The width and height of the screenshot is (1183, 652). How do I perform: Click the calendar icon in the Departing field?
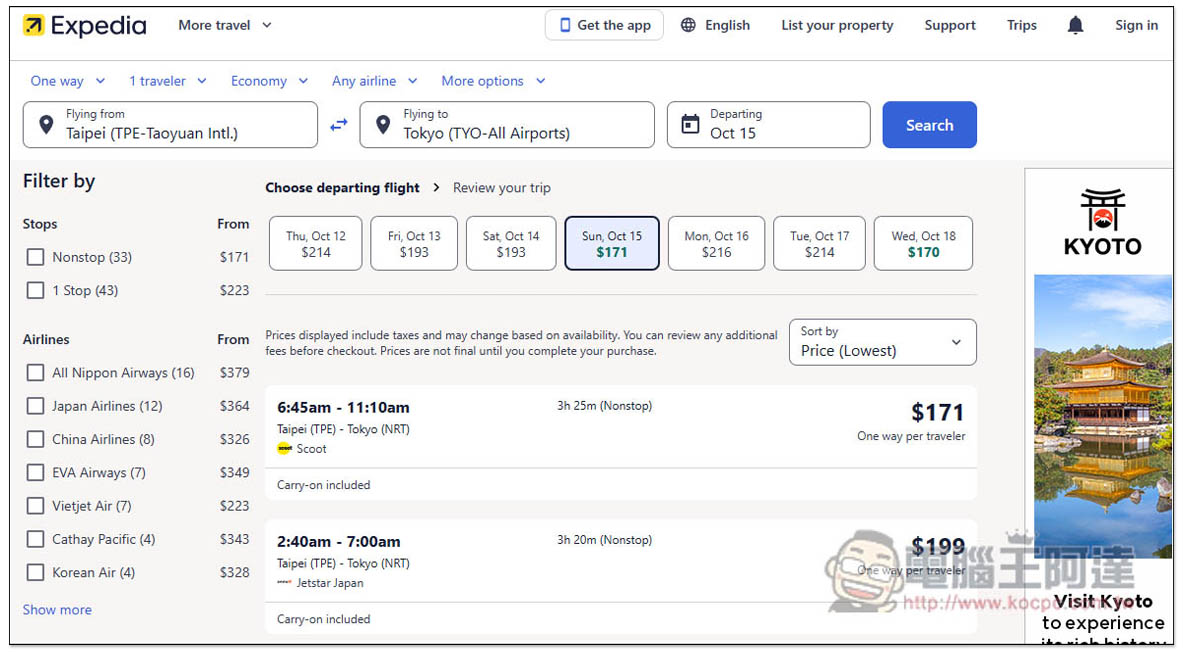(x=690, y=125)
